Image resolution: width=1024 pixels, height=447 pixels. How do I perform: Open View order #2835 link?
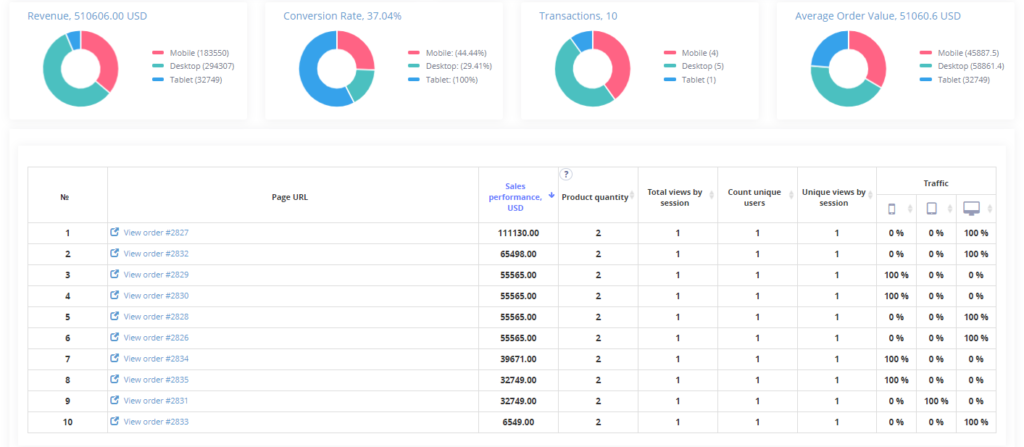156,380
